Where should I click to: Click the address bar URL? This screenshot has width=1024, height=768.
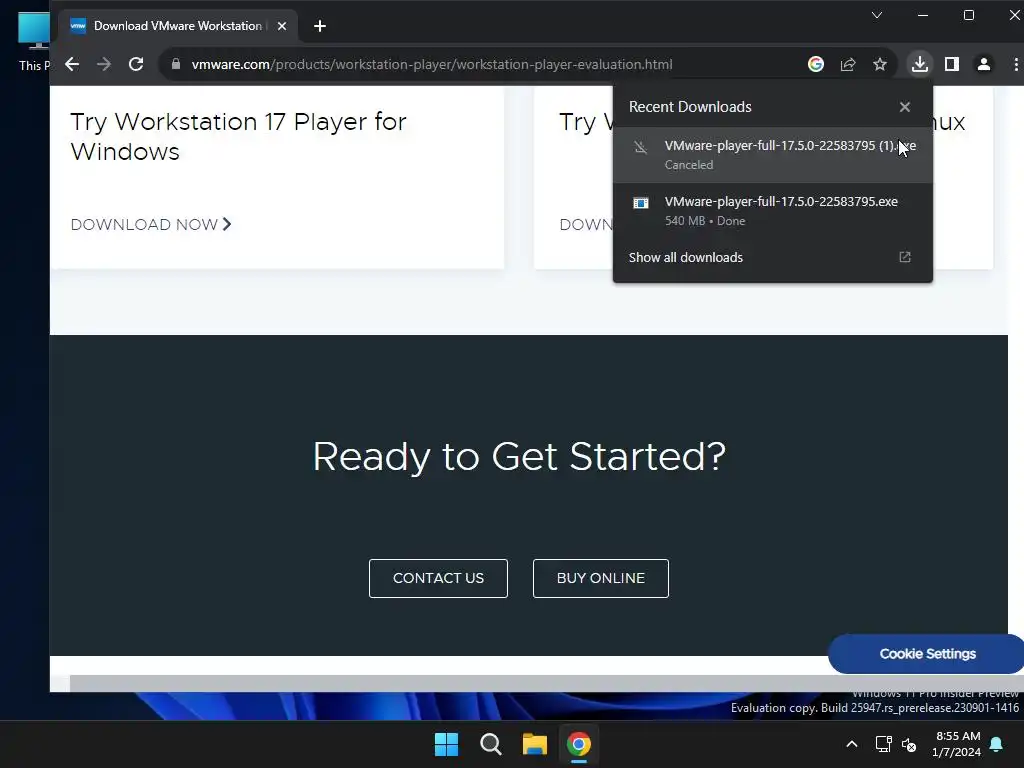tap(432, 64)
